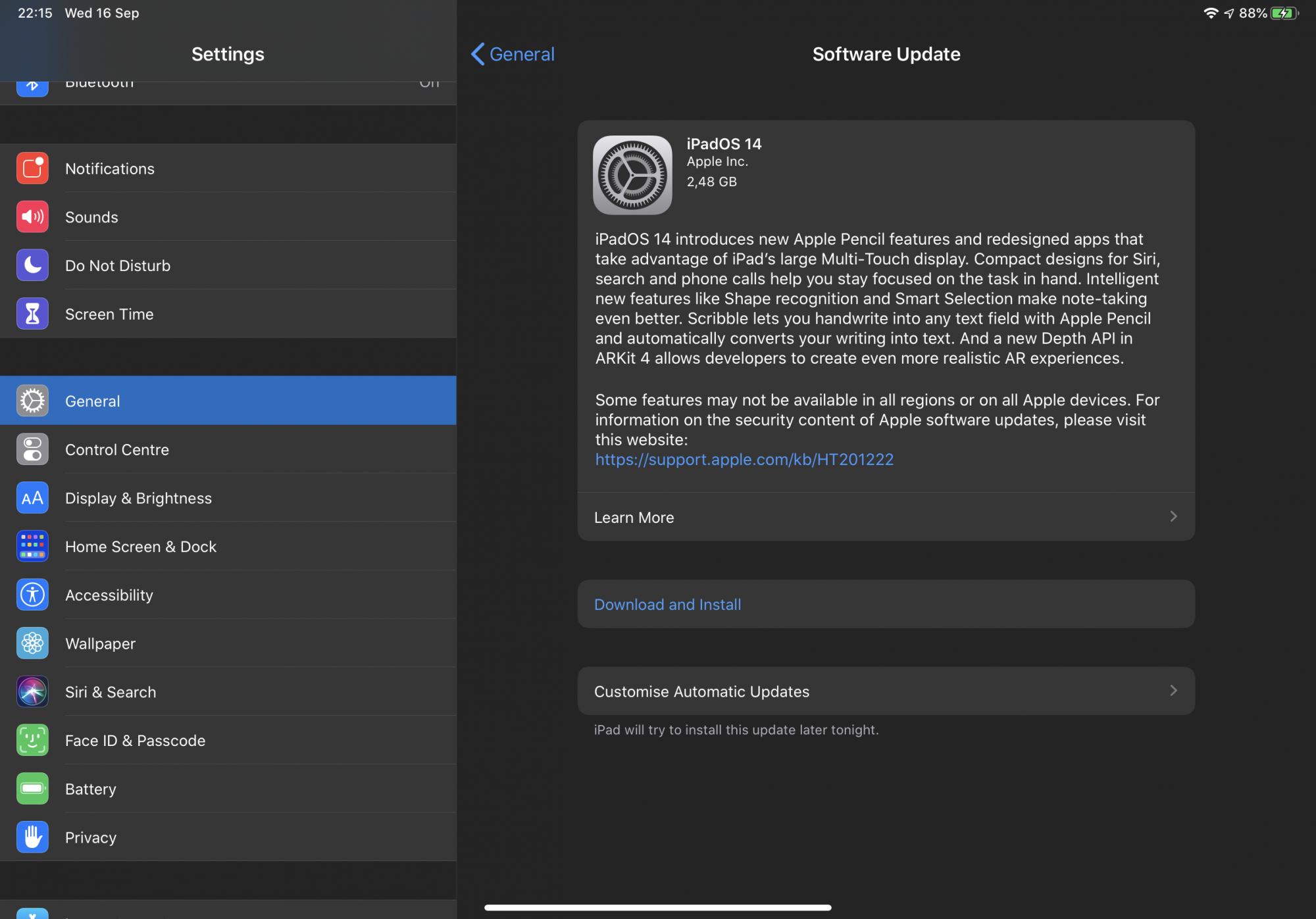The image size is (1316, 919).
Task: Select the Accessibility row
Action: coord(228,595)
